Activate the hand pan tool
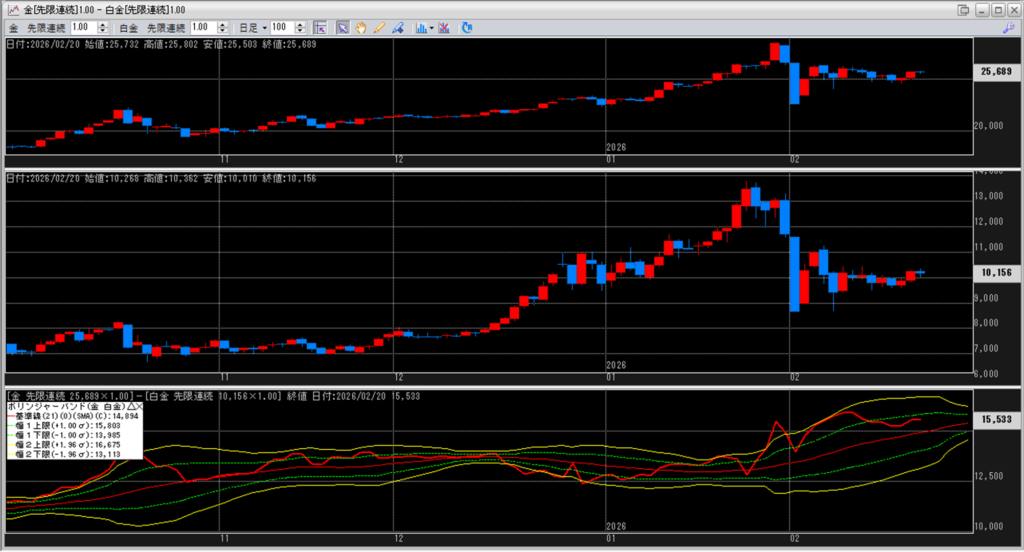 click(361, 27)
